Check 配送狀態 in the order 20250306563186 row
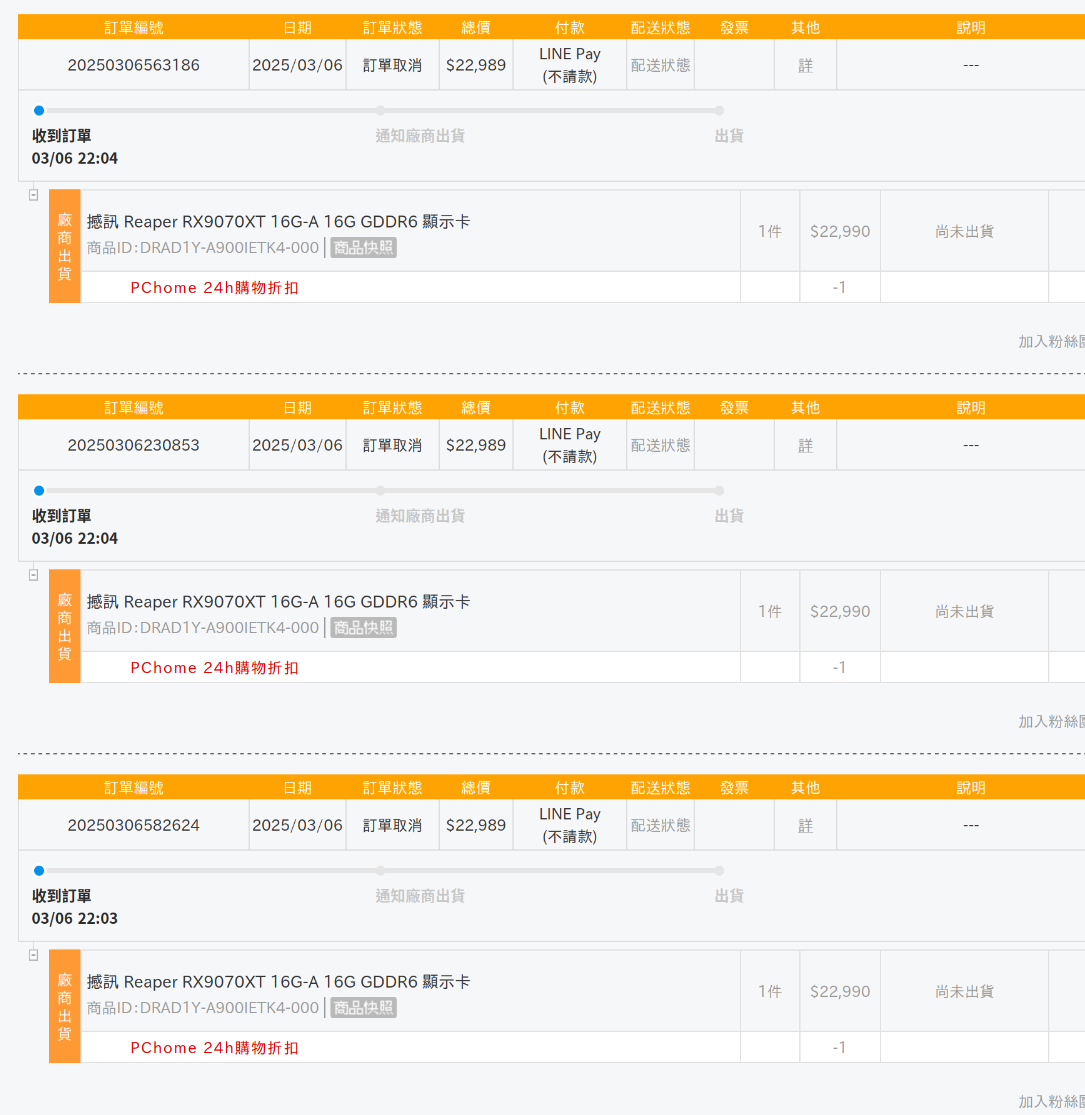Viewport: 1085px width, 1115px height. click(661, 65)
